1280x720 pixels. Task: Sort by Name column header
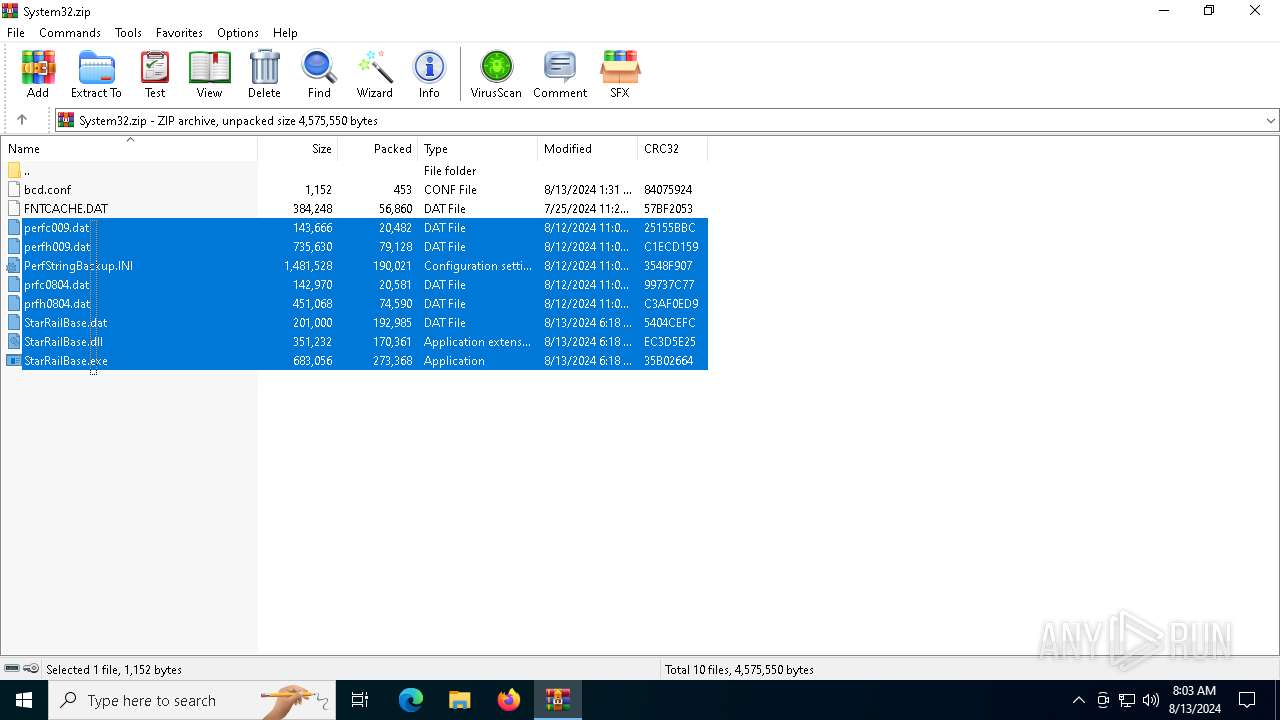(129, 148)
